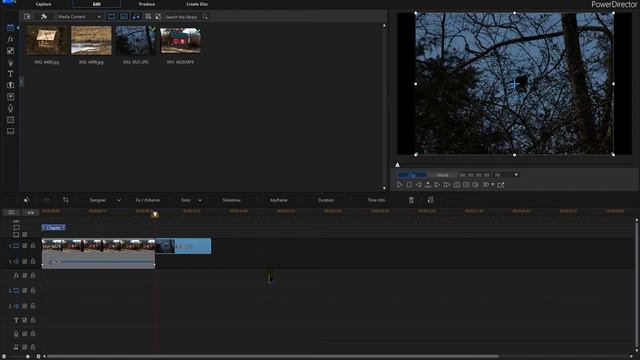Toggle video track 2 enable checkbox
This screenshot has height=360, width=640.
24,291
